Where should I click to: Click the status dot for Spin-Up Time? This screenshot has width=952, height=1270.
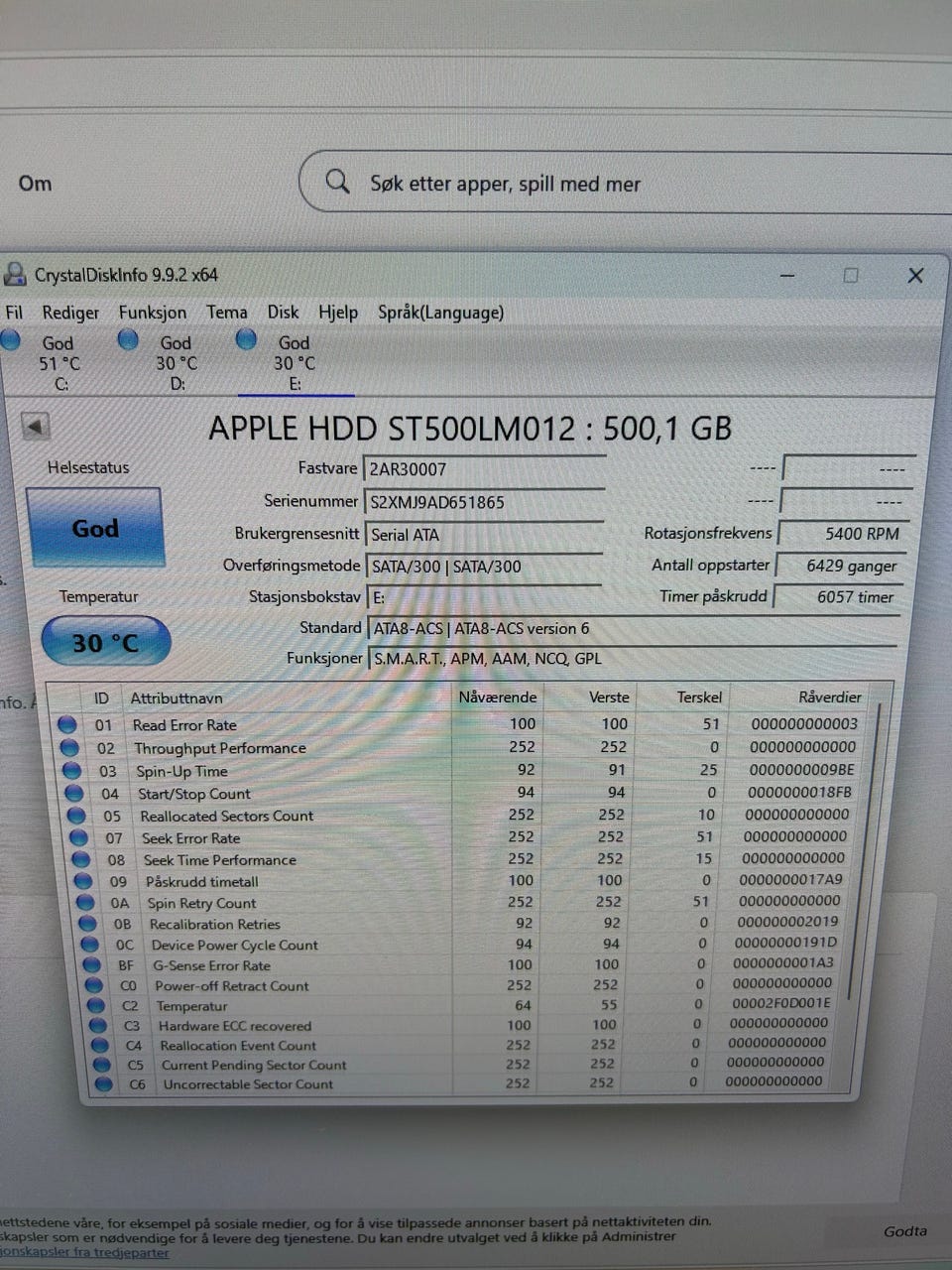pyautogui.click(x=71, y=771)
